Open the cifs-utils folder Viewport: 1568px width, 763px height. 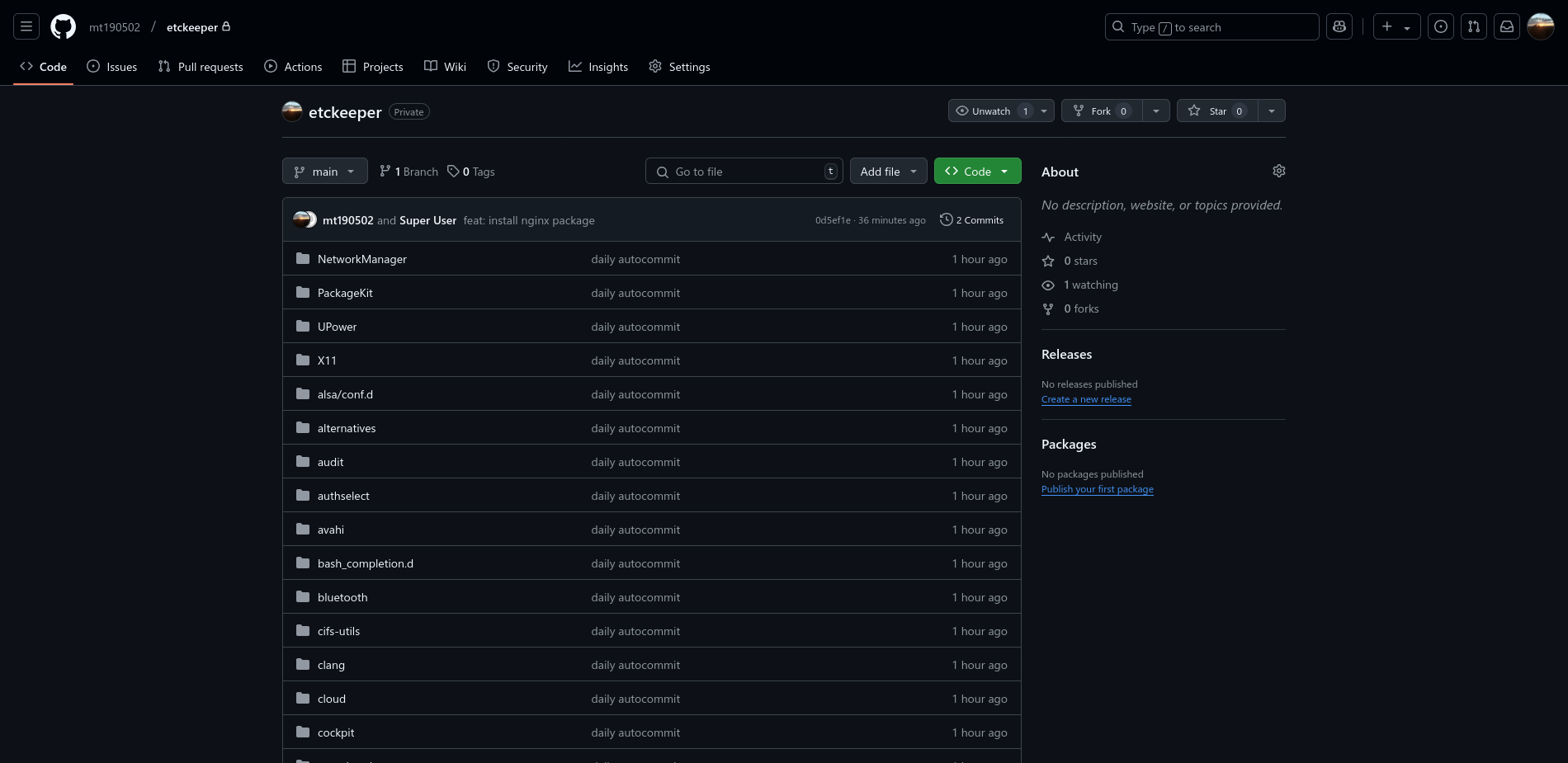click(x=338, y=631)
